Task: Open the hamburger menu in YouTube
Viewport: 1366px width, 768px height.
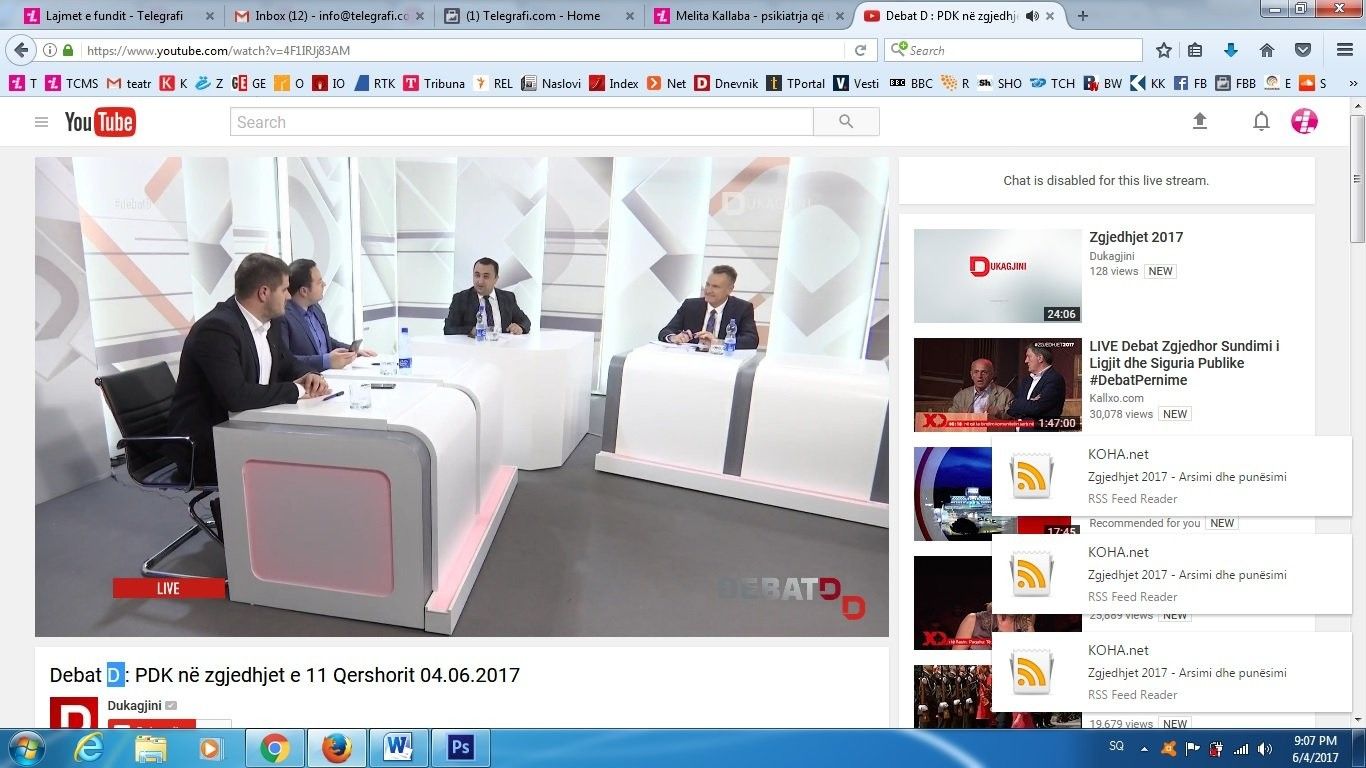Action: (41, 121)
